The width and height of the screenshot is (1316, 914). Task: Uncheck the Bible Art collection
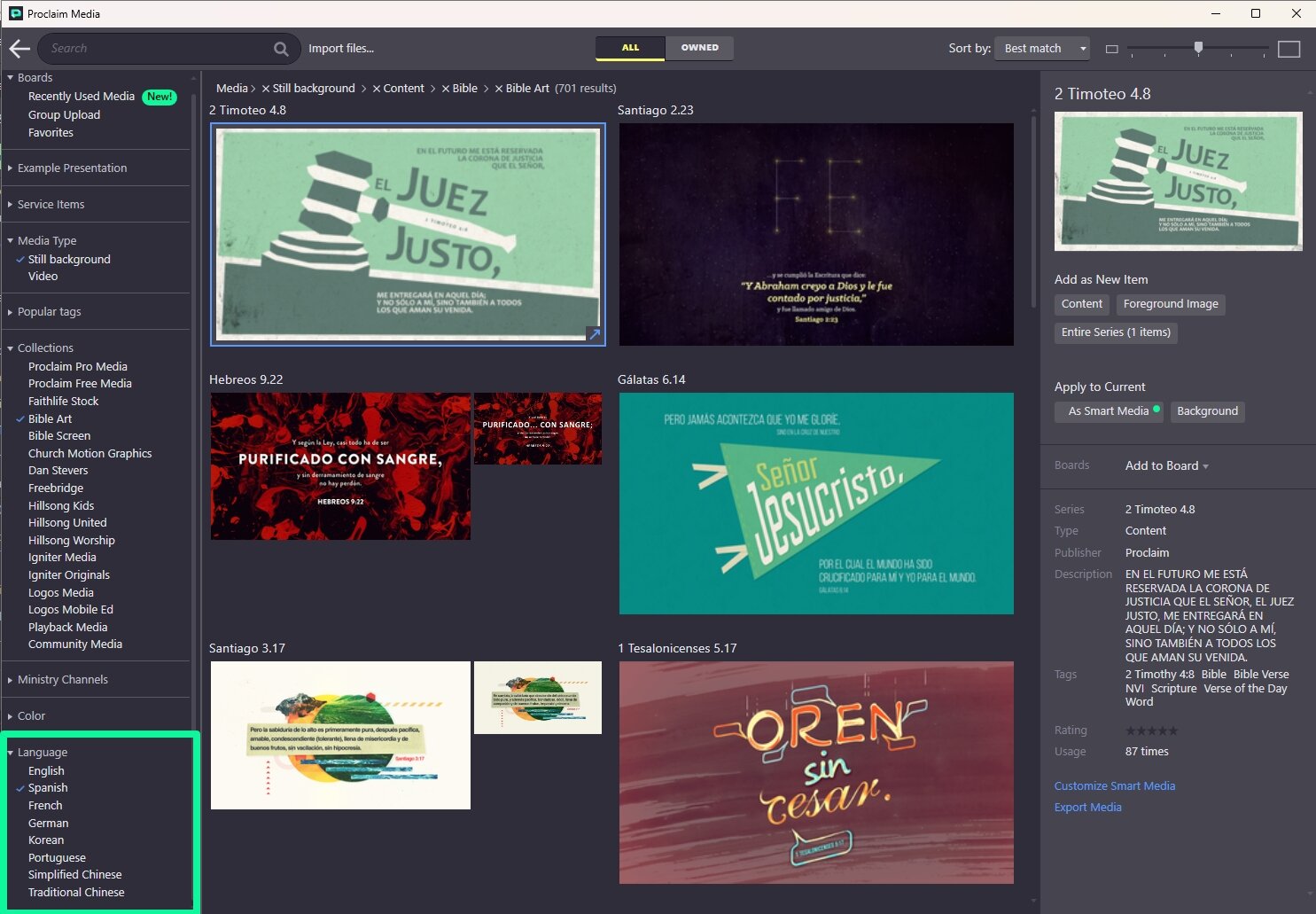[x=50, y=419]
